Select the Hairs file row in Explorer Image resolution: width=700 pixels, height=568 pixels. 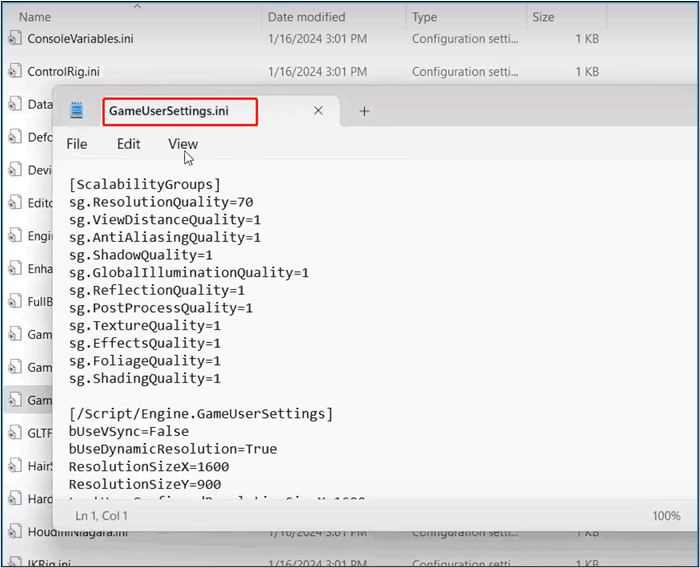[x=29, y=466]
